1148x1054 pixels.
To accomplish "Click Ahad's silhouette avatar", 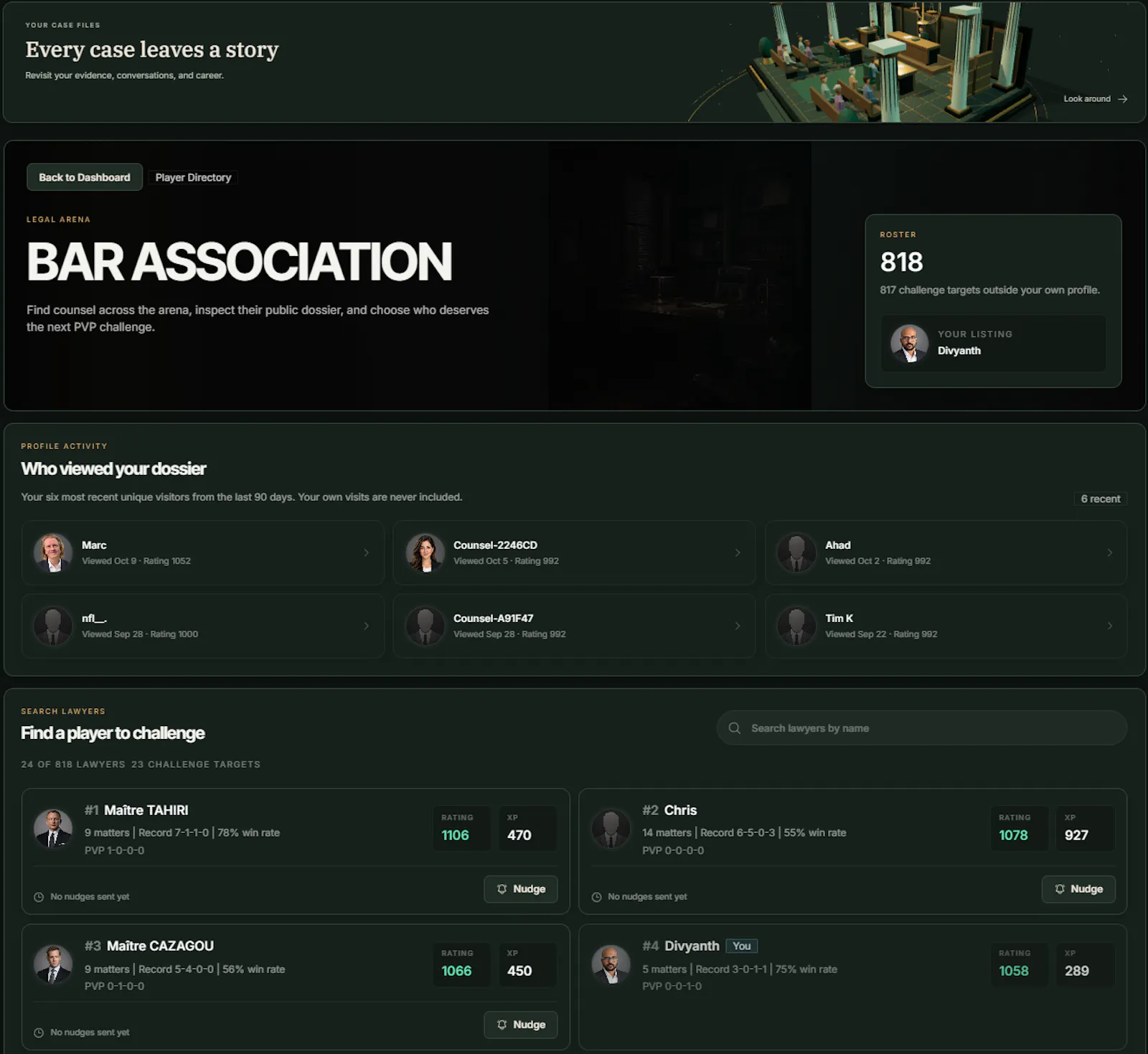I will (x=796, y=552).
